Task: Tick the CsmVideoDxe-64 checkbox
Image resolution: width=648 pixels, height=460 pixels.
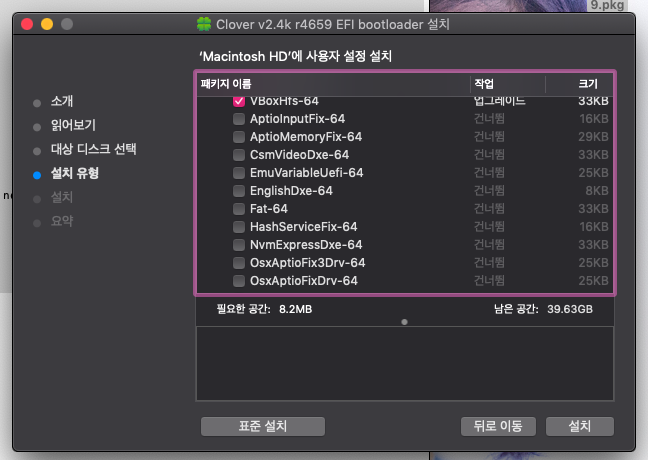Action: pyautogui.click(x=239, y=155)
